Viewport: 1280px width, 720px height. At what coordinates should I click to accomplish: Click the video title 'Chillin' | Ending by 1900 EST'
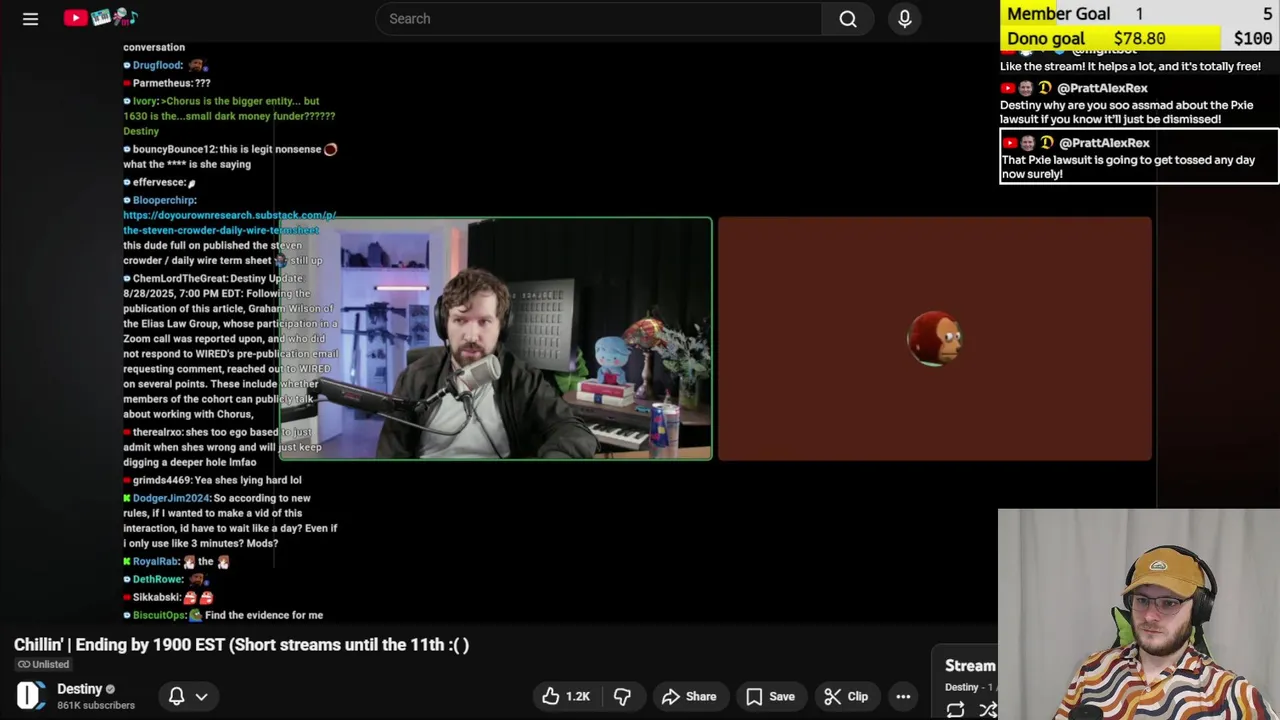click(241, 645)
